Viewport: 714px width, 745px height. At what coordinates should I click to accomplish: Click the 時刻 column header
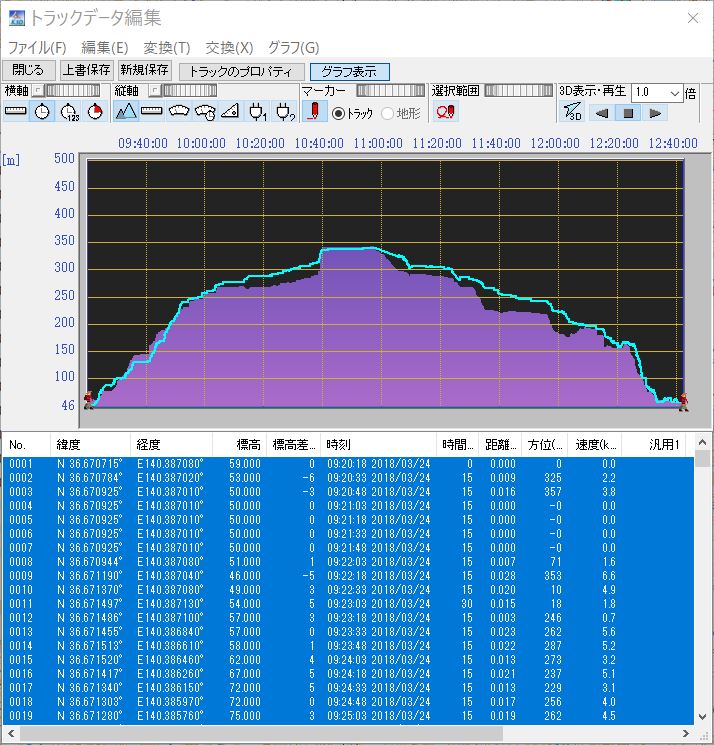378,445
